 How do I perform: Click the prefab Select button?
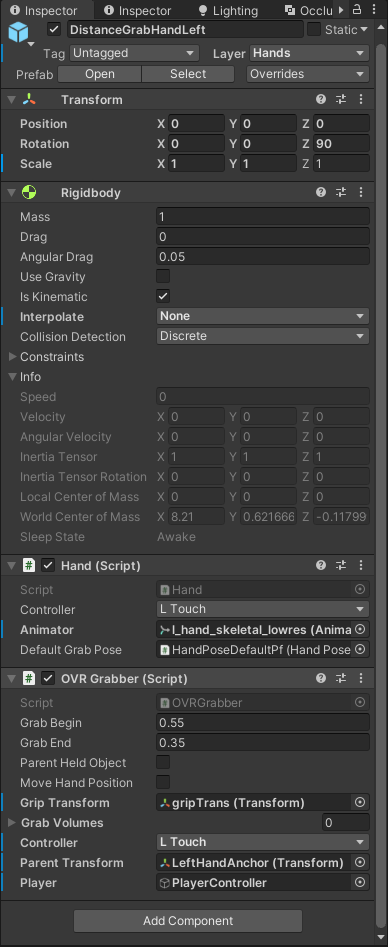188,74
